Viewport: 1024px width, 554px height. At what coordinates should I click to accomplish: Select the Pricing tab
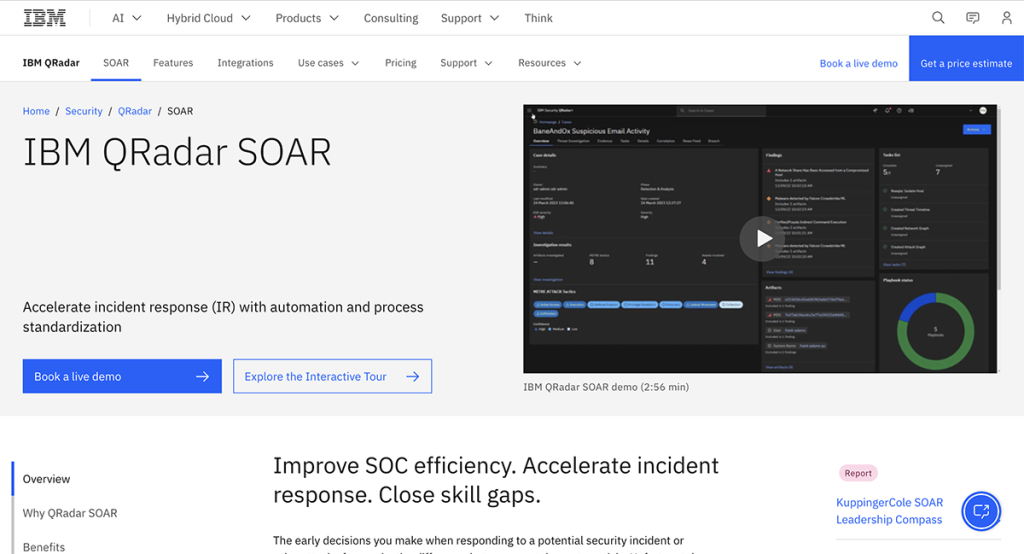pos(400,63)
